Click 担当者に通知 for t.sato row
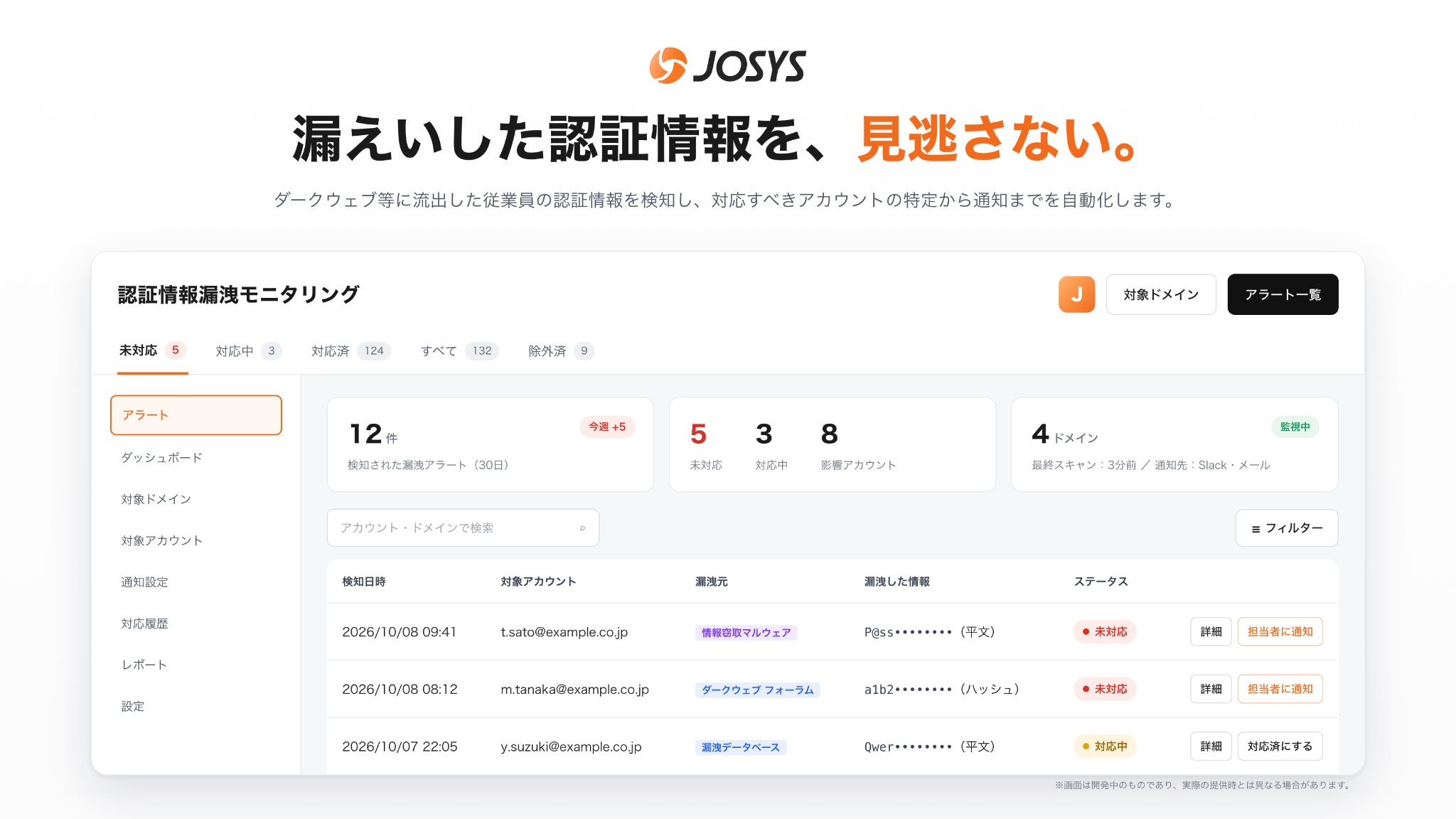Viewport: 1456px width, 819px height. [1280, 632]
